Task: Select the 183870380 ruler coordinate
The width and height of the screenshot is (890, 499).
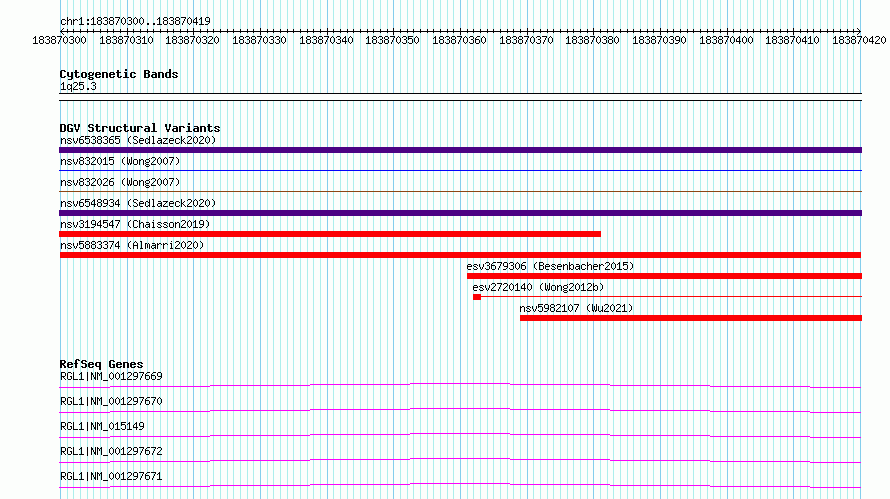Action: click(x=593, y=40)
